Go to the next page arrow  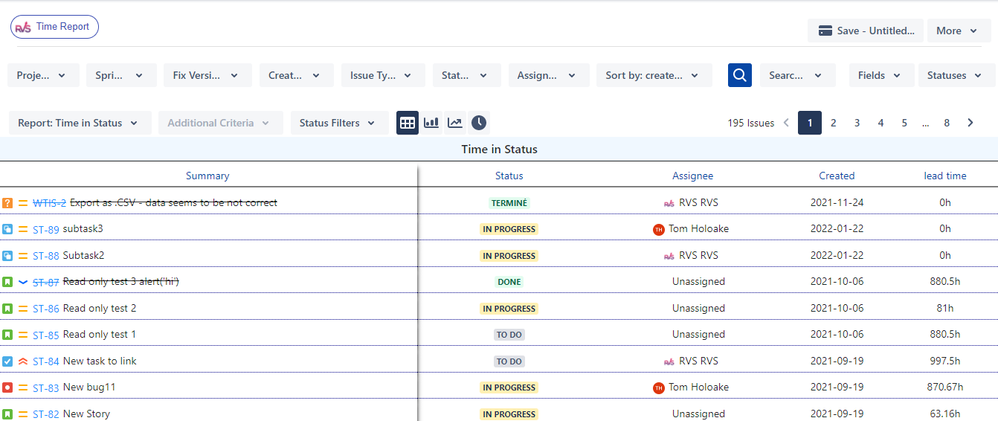point(970,123)
